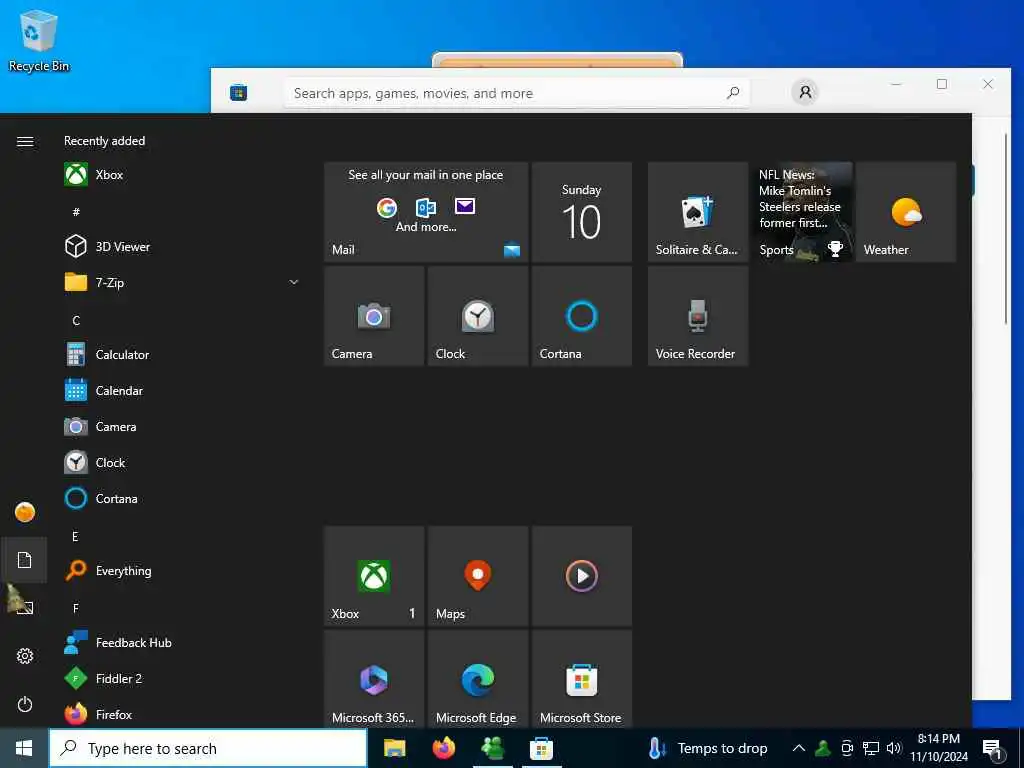Open the Mail live tile
Screen dimensions: 1024x768
click(x=426, y=212)
